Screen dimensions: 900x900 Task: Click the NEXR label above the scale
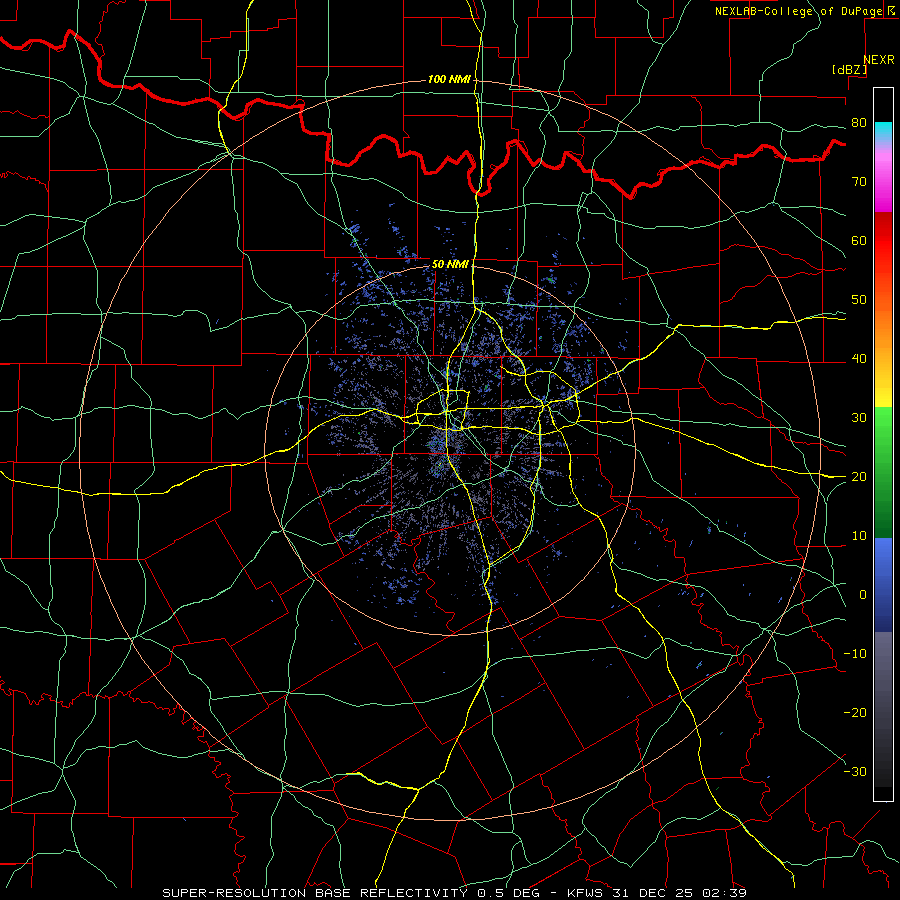[x=878, y=60]
